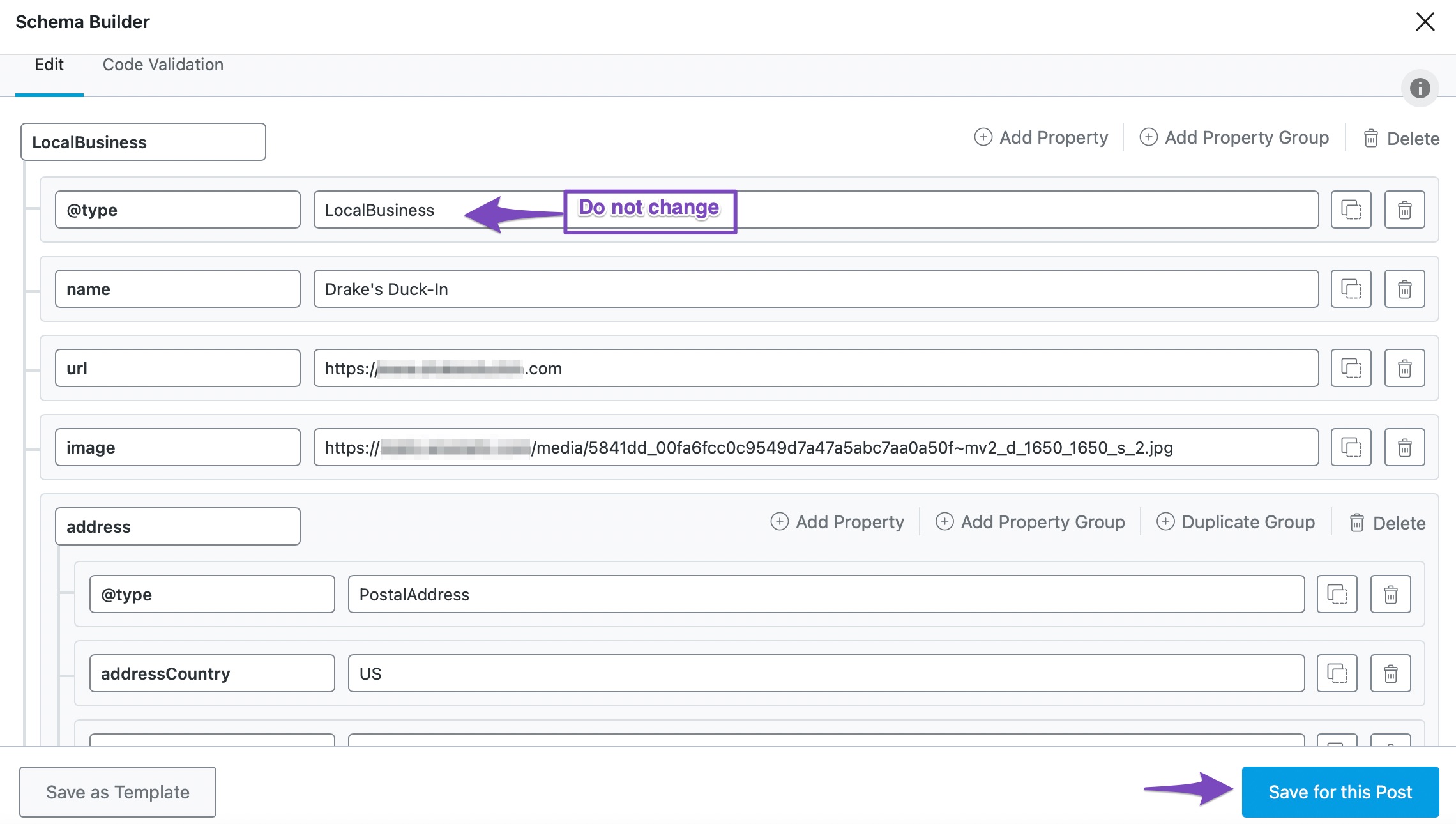Viewport: 1456px width, 824px height.
Task: Delete the name property row
Action: click(x=1404, y=289)
